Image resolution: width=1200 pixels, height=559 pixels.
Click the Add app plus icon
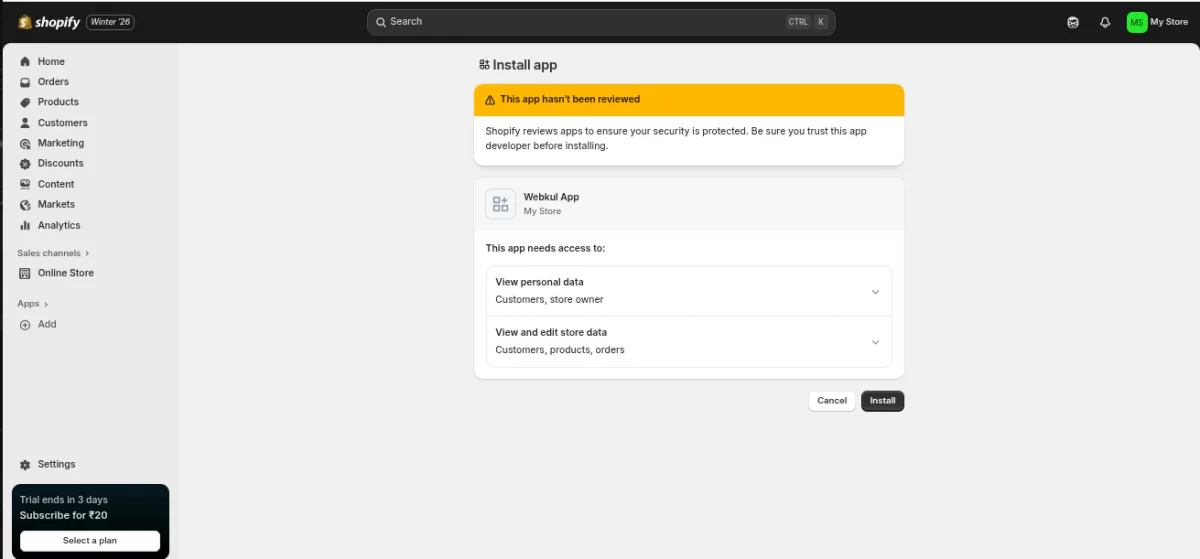click(25, 325)
